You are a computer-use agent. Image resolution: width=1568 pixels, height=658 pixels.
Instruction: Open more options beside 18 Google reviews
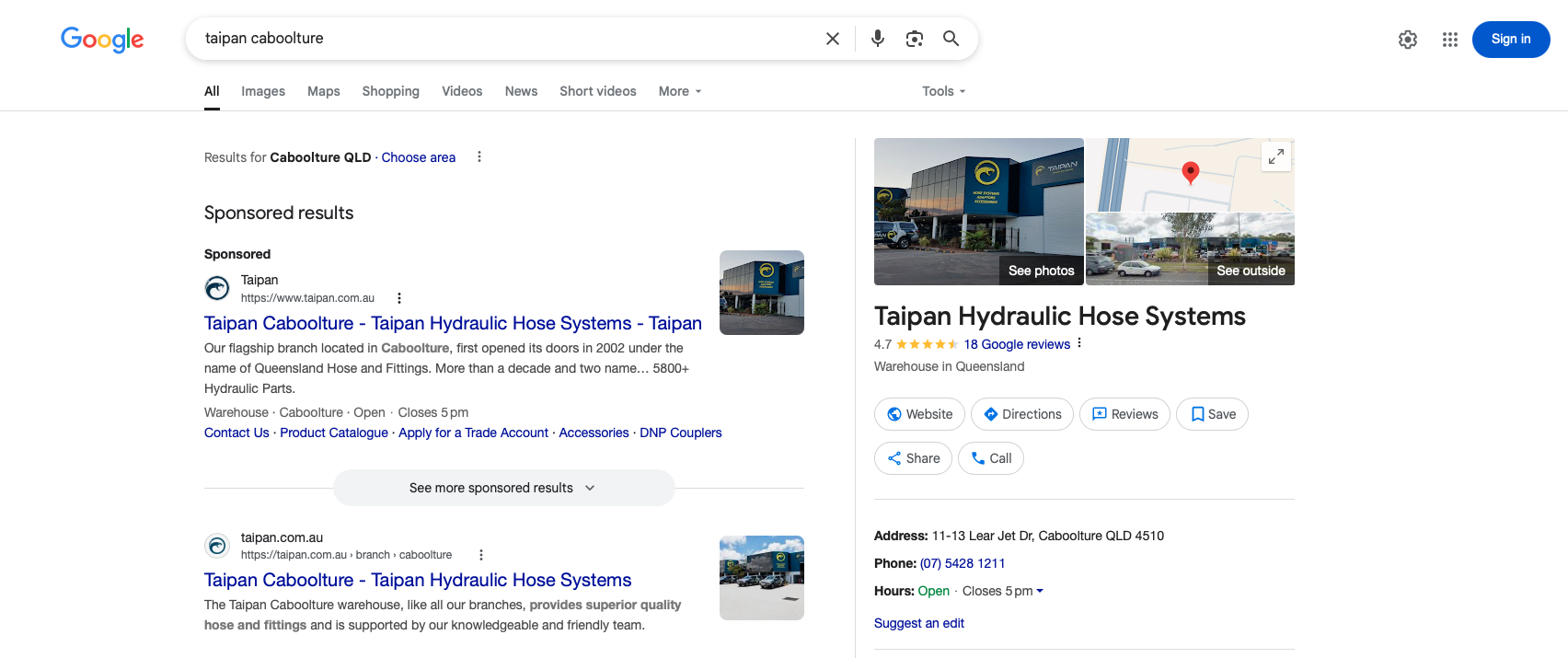point(1079,343)
